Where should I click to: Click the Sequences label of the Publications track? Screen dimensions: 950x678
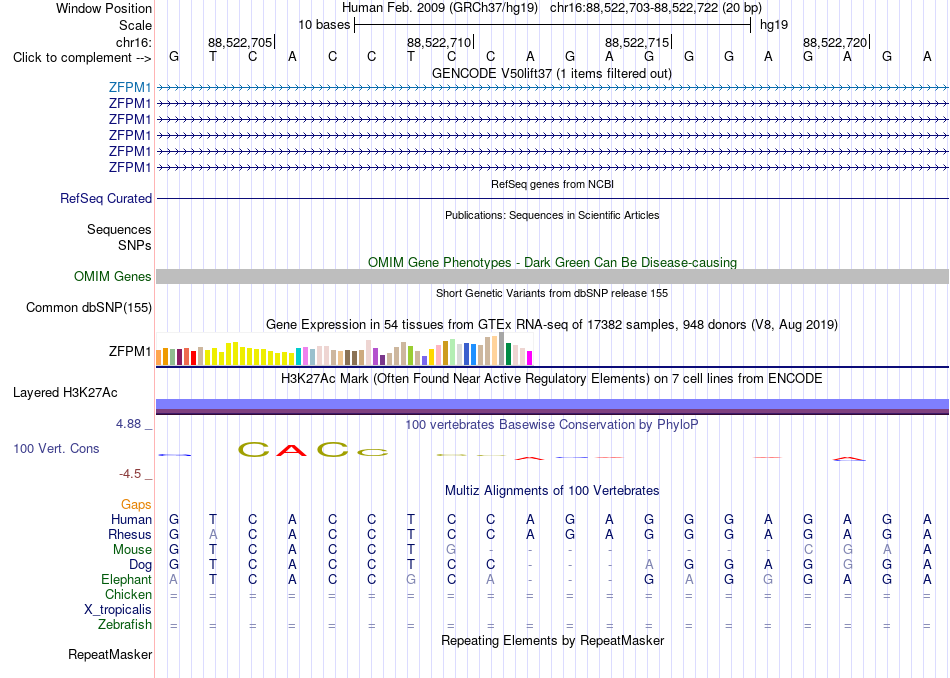119,230
